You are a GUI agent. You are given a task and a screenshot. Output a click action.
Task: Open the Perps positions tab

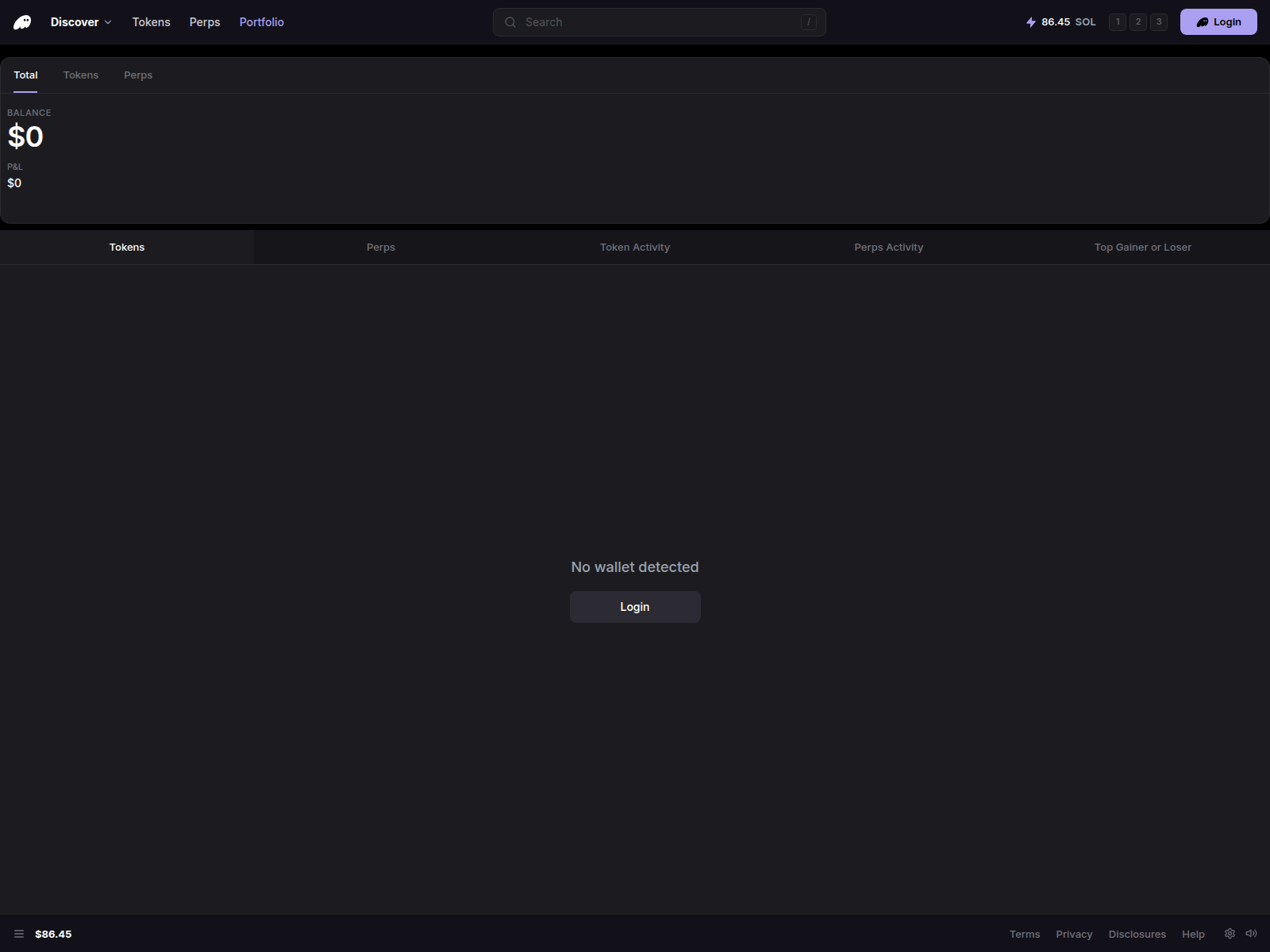point(381,248)
